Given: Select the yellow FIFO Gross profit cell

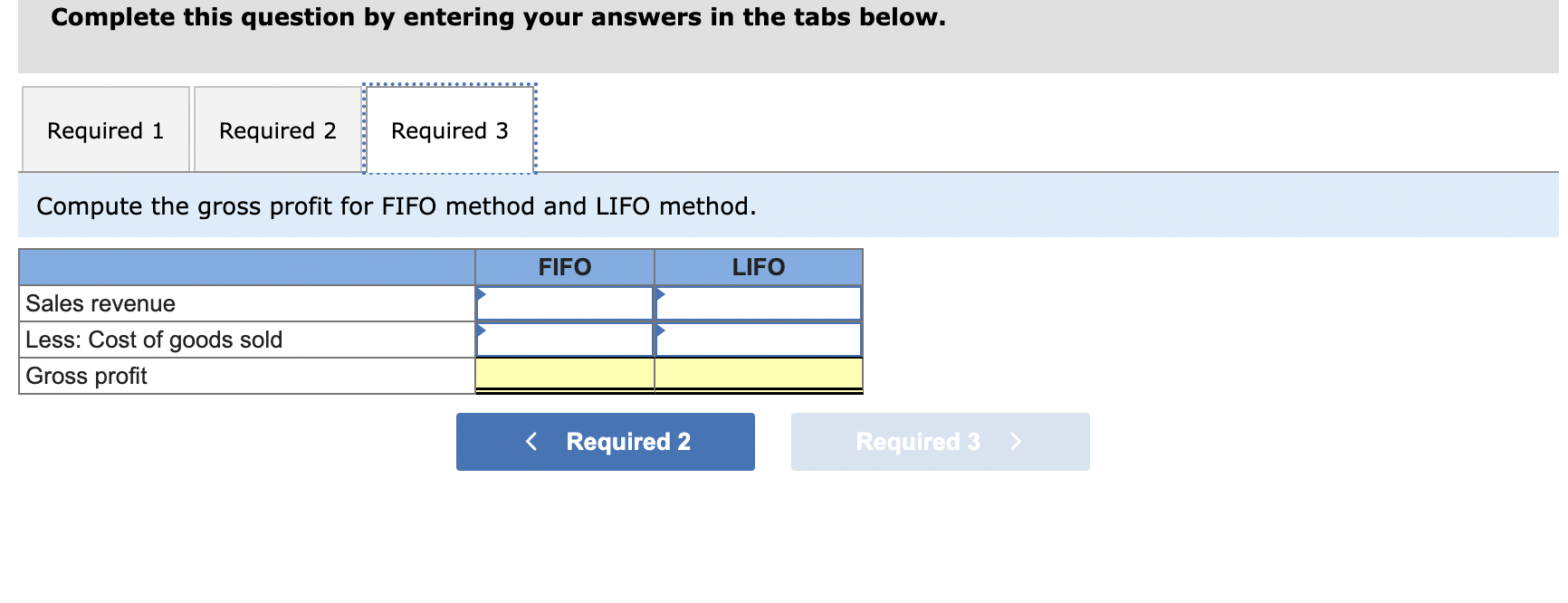Looking at the screenshot, I should click(564, 374).
